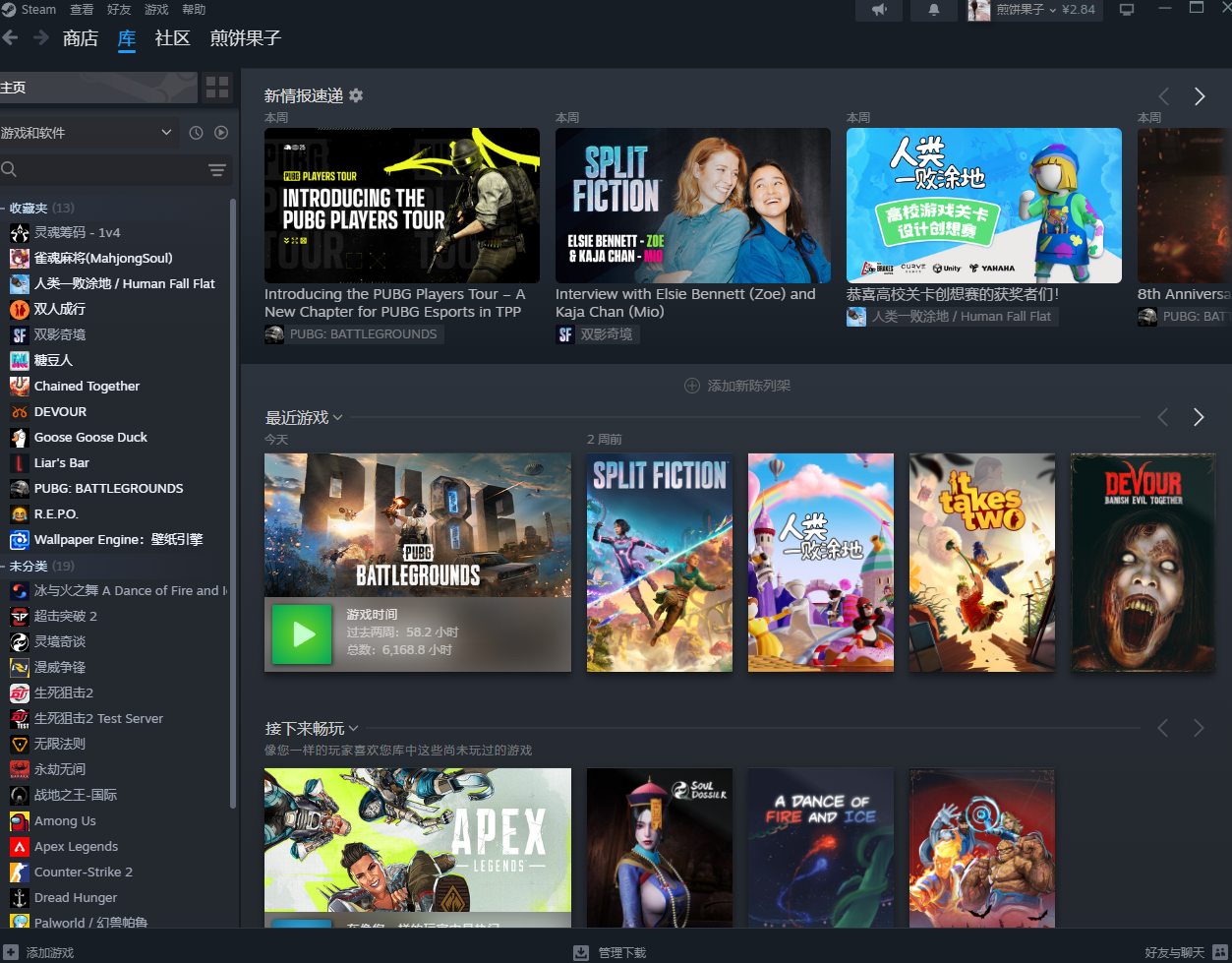Open 管理下载 downloads manager
This screenshot has height=963, width=1232.
tap(622, 952)
